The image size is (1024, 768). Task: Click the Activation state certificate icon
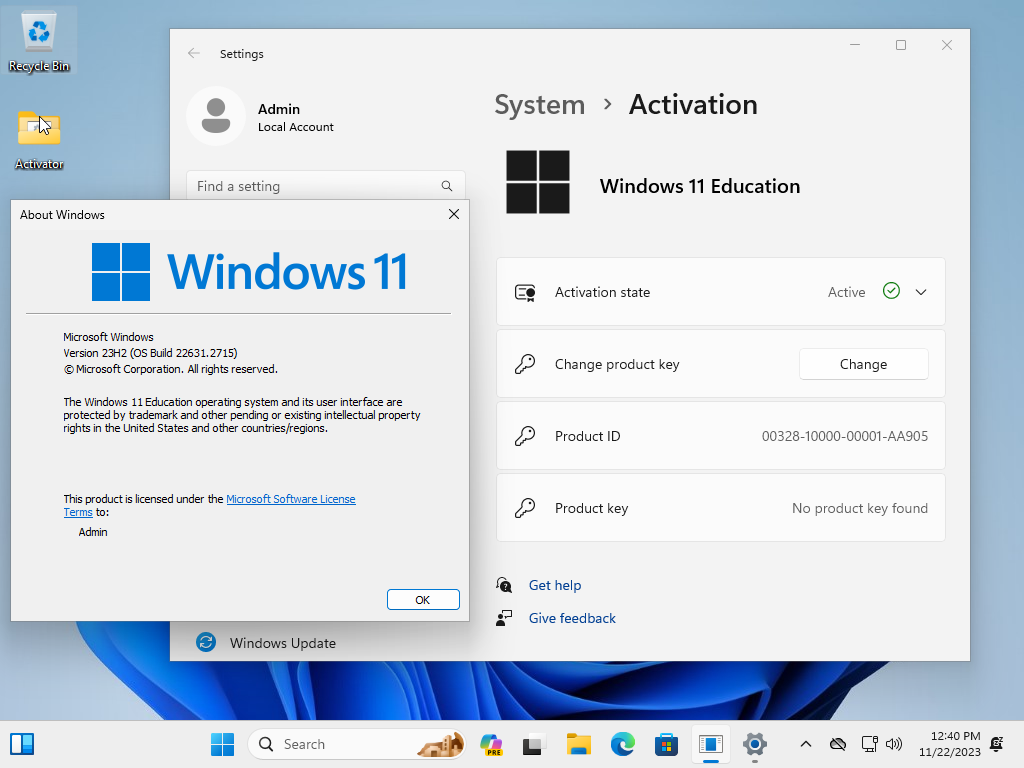tap(525, 292)
